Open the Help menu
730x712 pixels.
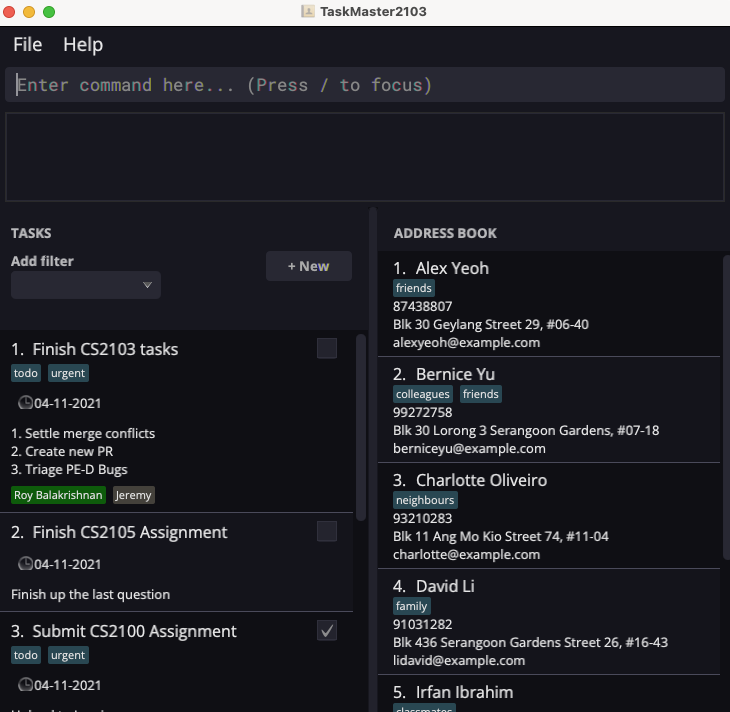click(x=83, y=45)
